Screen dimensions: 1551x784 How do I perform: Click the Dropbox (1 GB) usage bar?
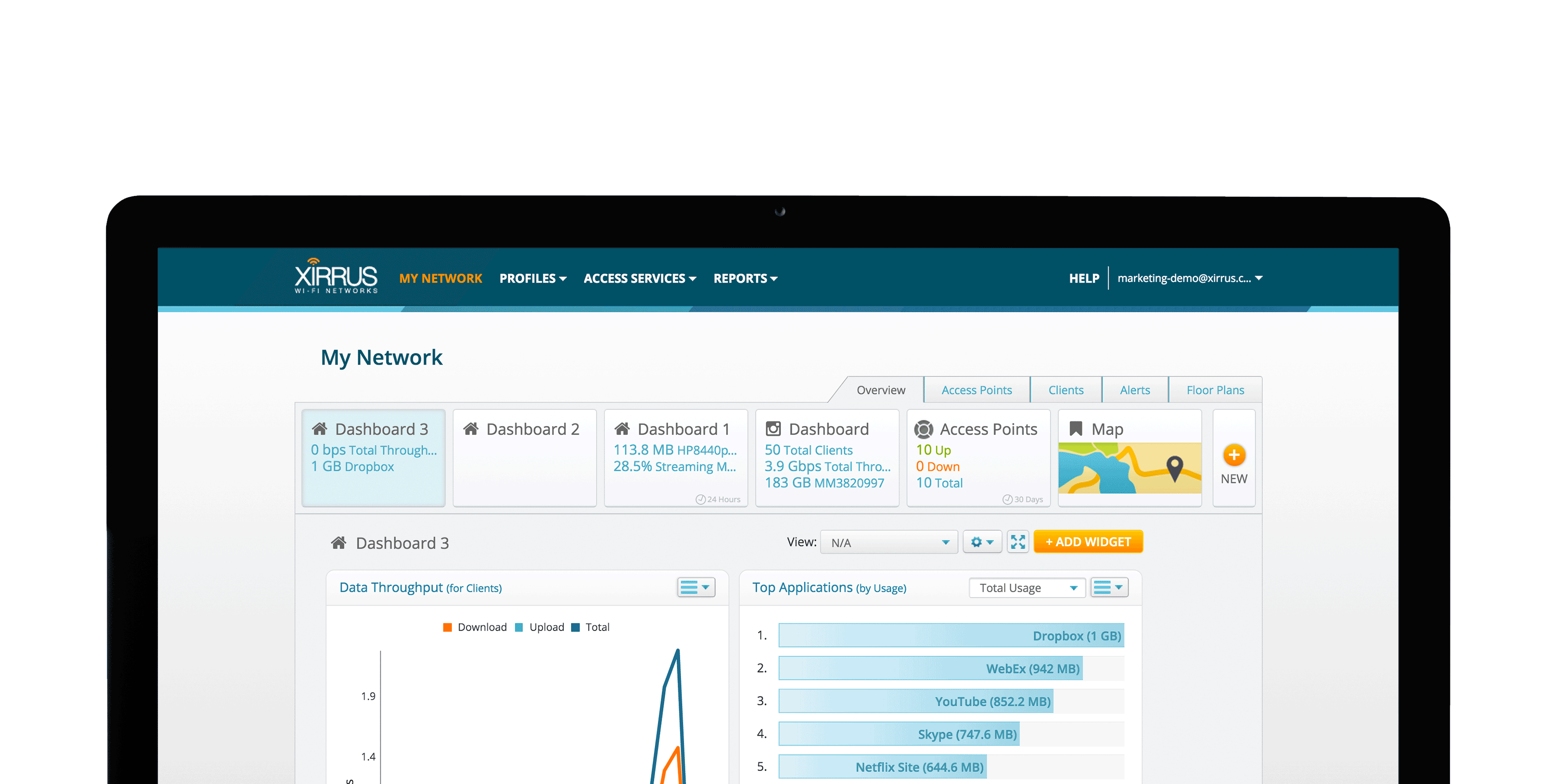coord(951,636)
